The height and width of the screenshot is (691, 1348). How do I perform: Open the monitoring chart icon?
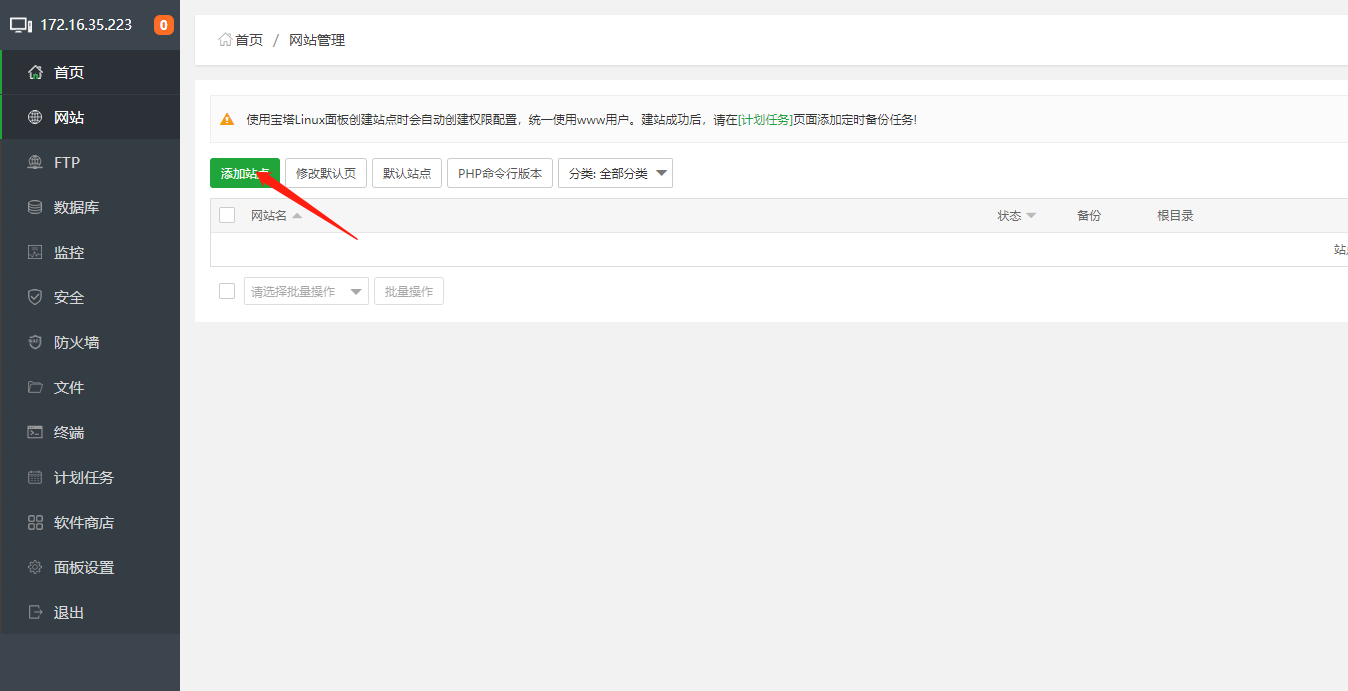pos(36,252)
